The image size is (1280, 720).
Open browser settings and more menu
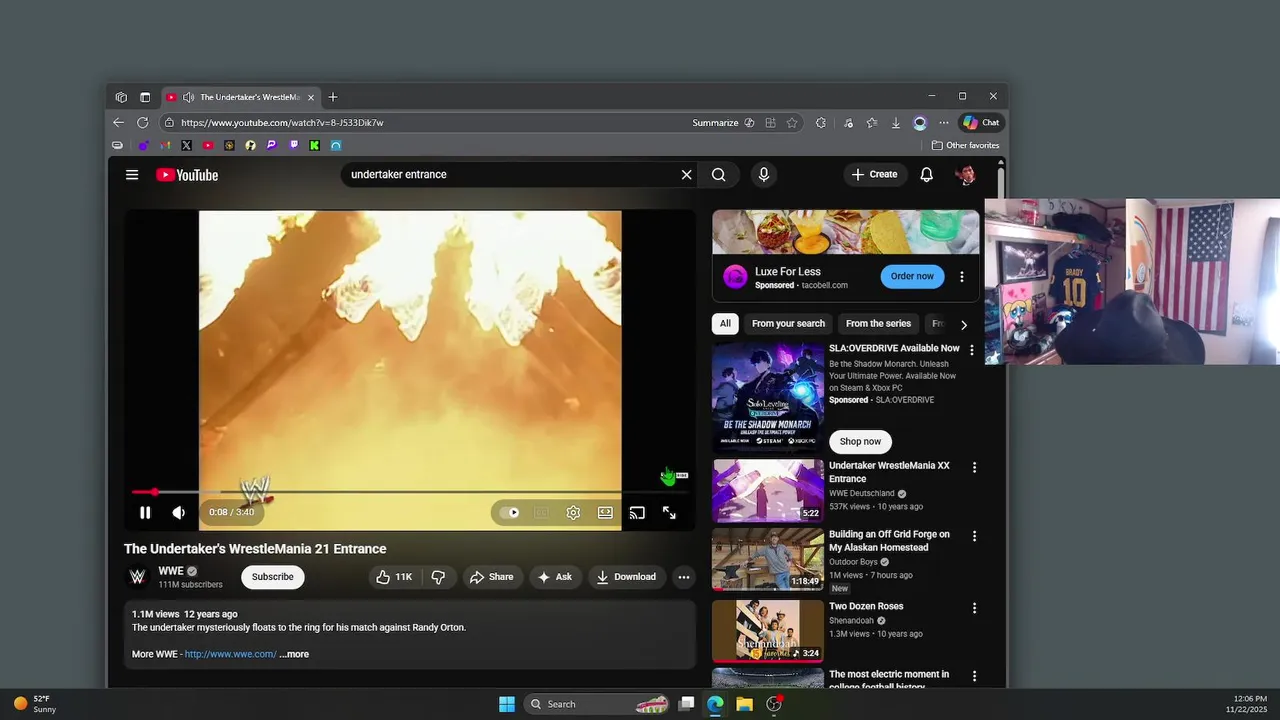pos(944,123)
